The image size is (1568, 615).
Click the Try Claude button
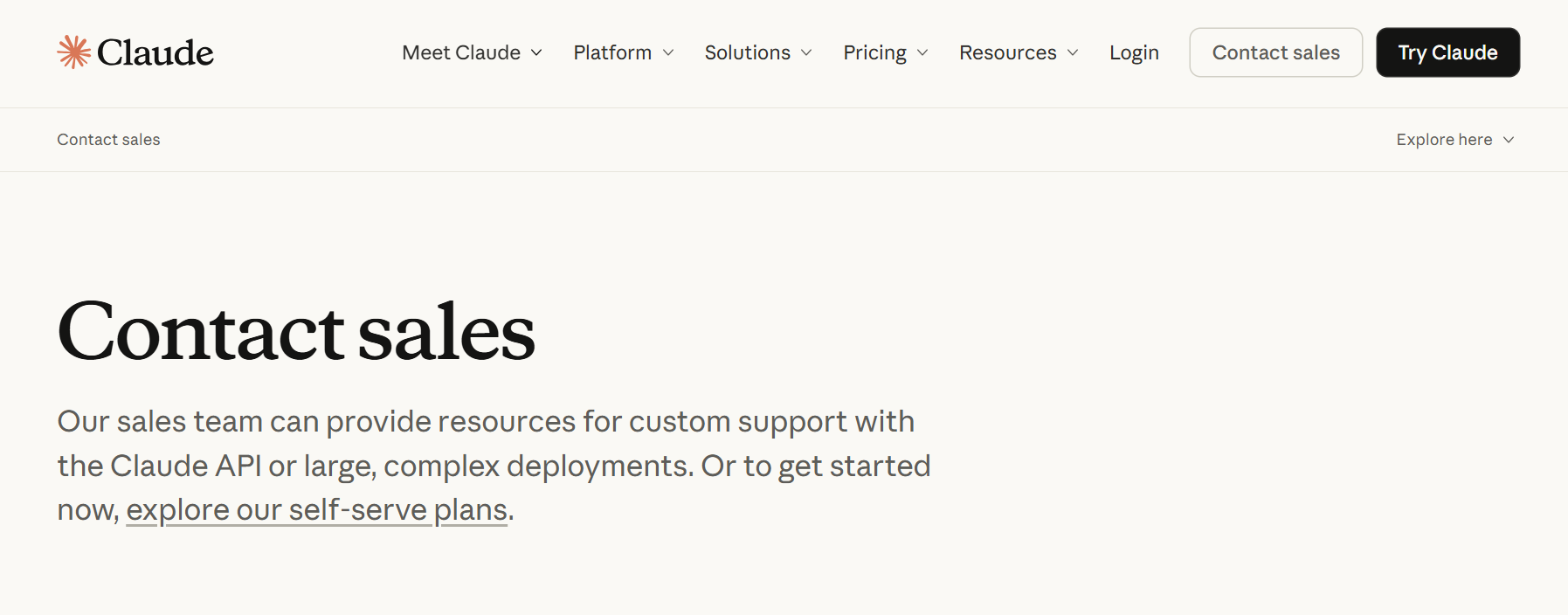(x=1448, y=52)
